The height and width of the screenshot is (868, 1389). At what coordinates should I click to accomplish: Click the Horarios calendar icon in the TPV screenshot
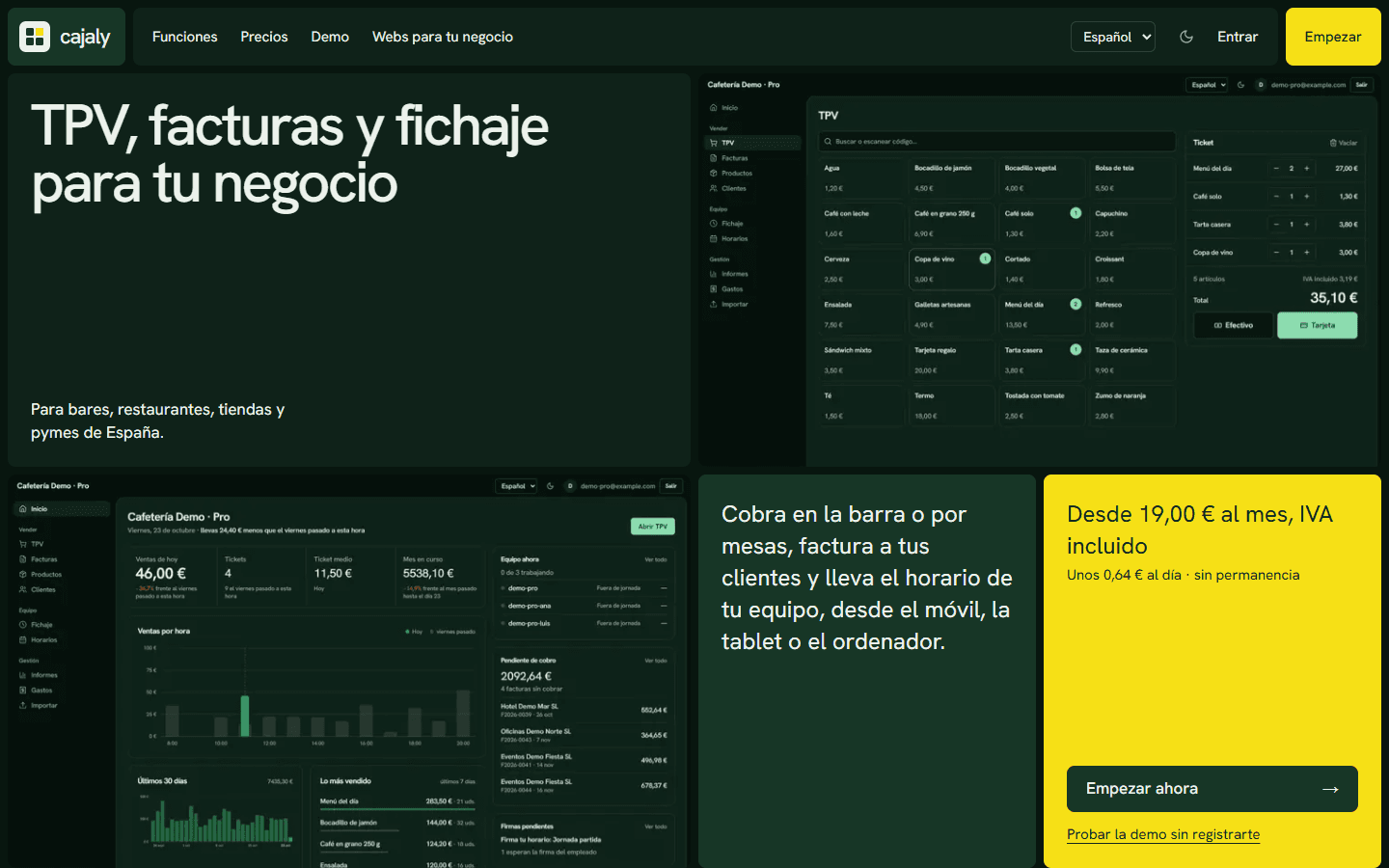tap(714, 239)
